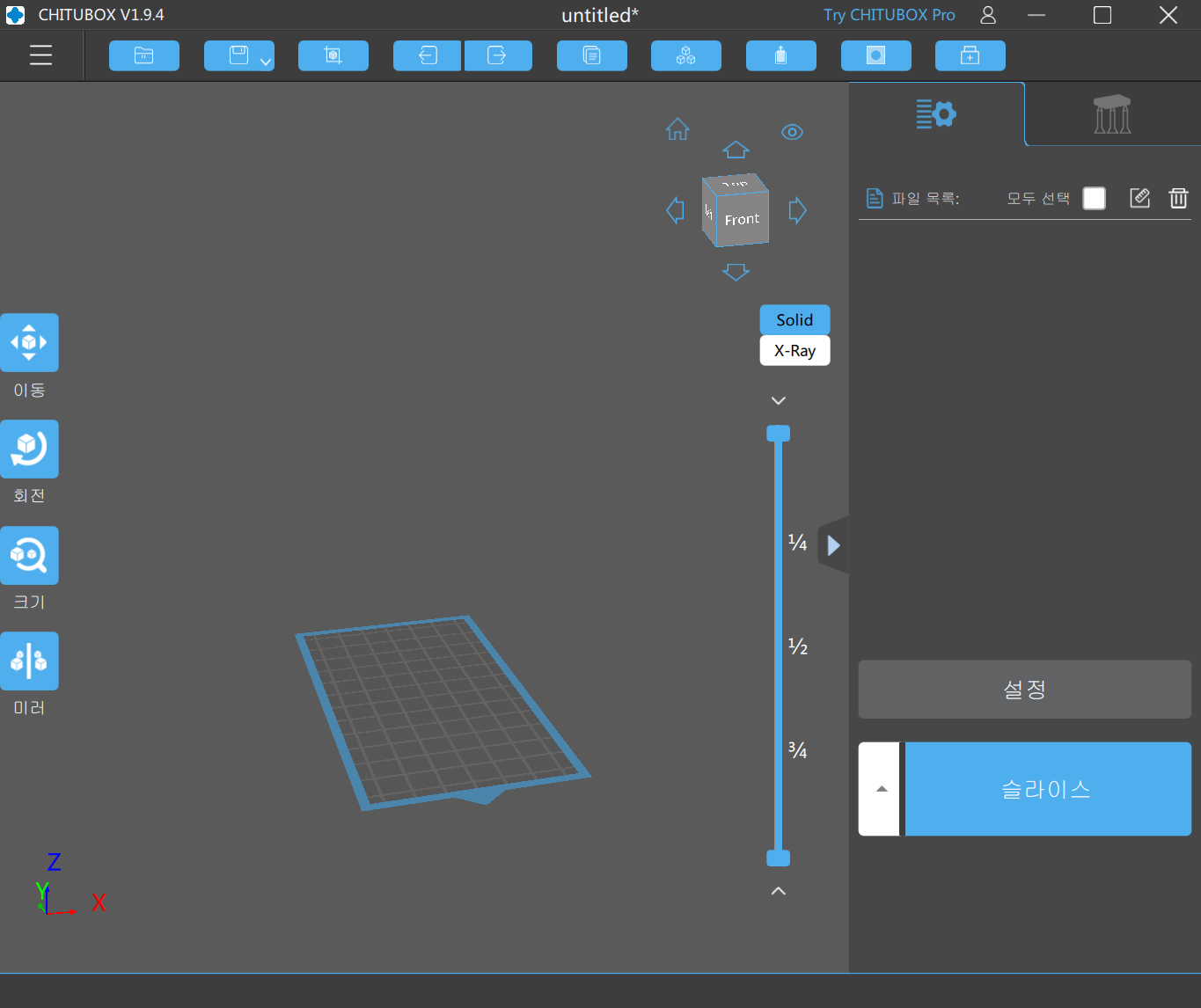This screenshot has height=1008, width=1201.
Task: Click the auto layout cubes icon
Action: pos(686,55)
